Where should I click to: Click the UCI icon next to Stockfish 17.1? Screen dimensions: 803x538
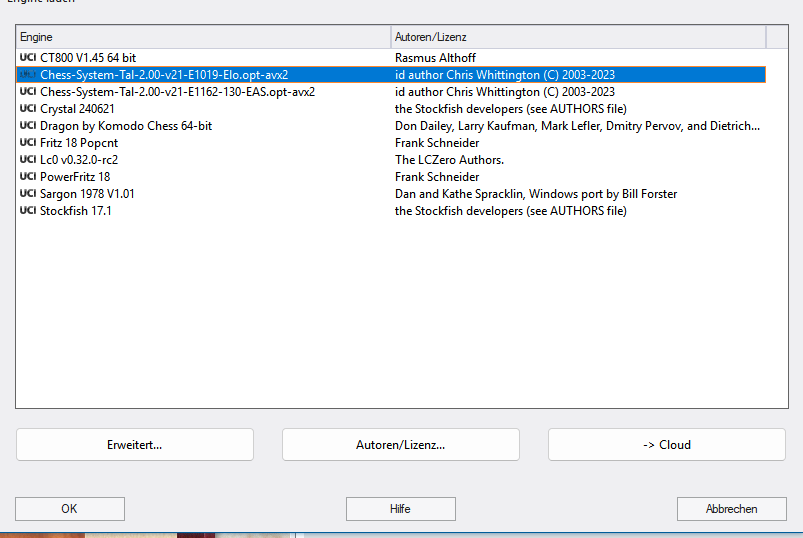(x=27, y=211)
